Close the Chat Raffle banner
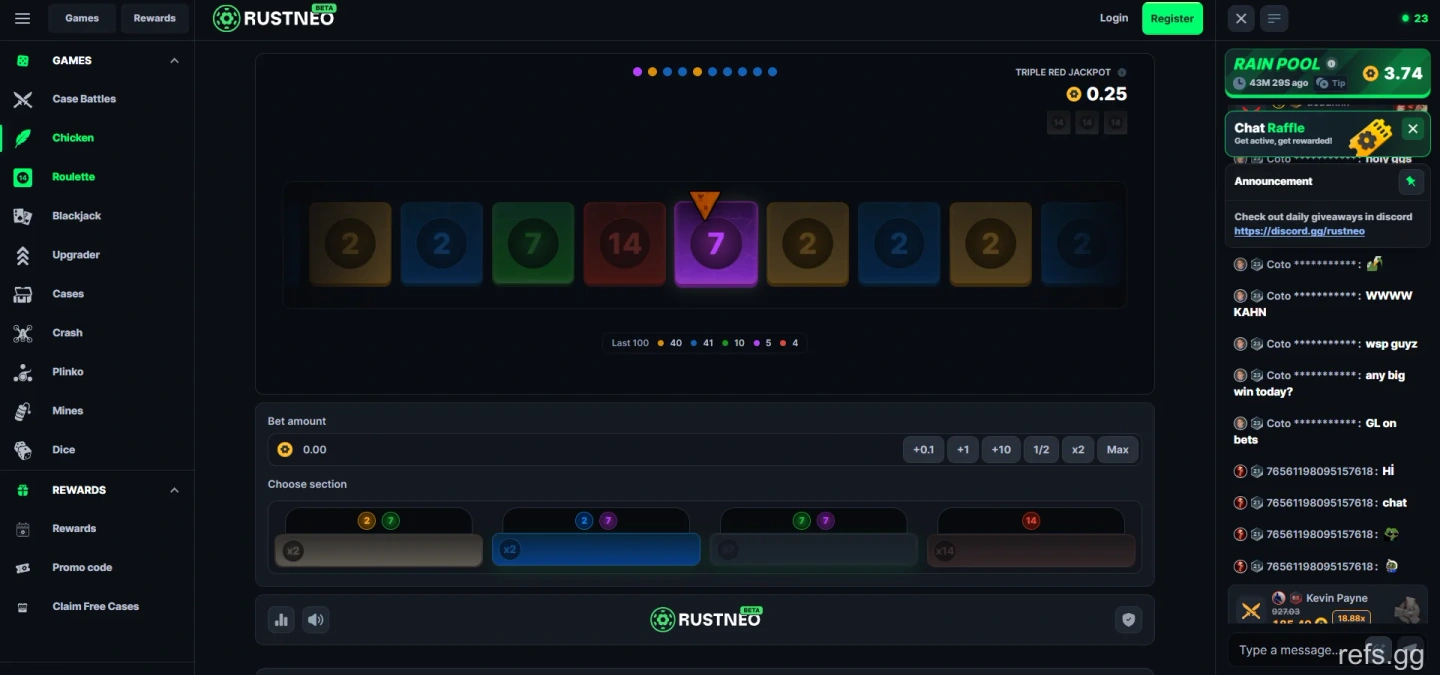This screenshot has width=1440, height=675. click(x=1412, y=129)
